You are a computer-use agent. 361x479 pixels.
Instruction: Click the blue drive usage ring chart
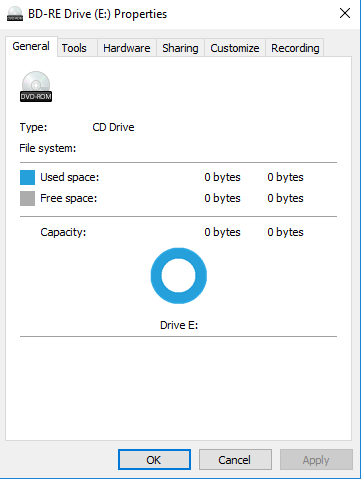[179, 276]
